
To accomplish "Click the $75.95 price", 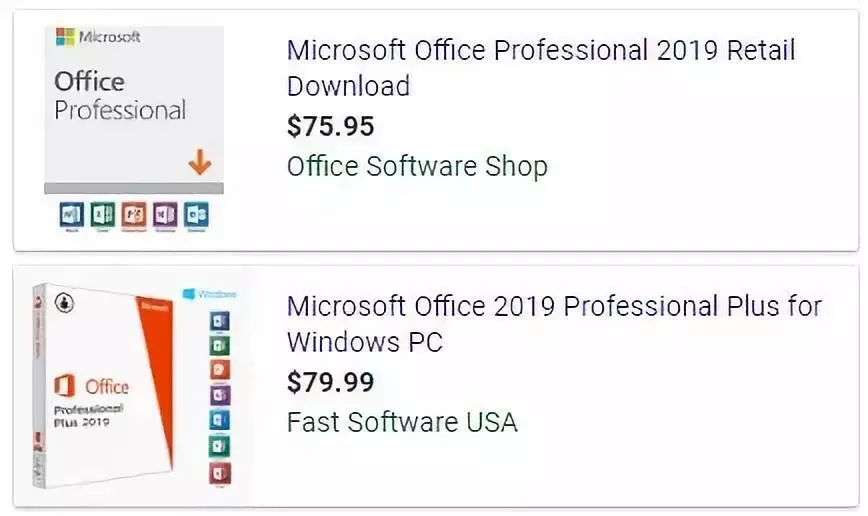I will point(330,126).
